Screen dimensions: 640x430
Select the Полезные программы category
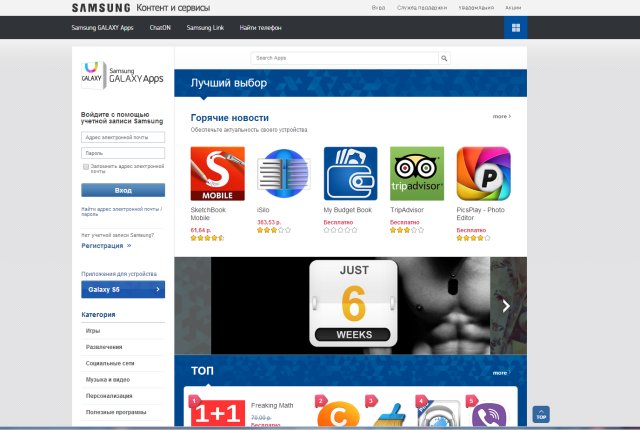point(123,412)
